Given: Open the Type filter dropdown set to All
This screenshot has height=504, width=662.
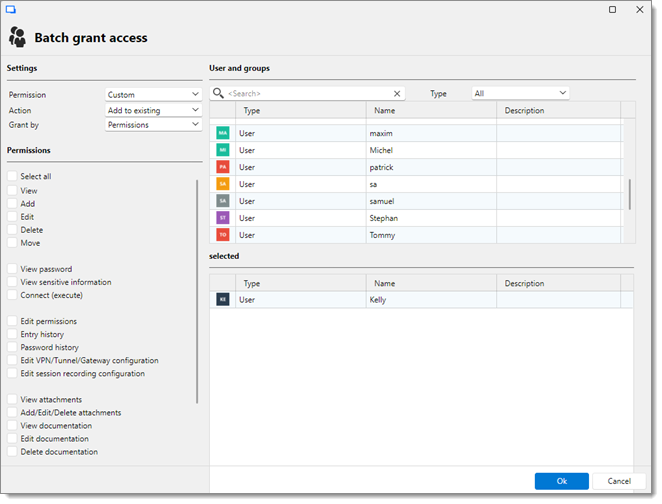Looking at the screenshot, I should (520, 93).
